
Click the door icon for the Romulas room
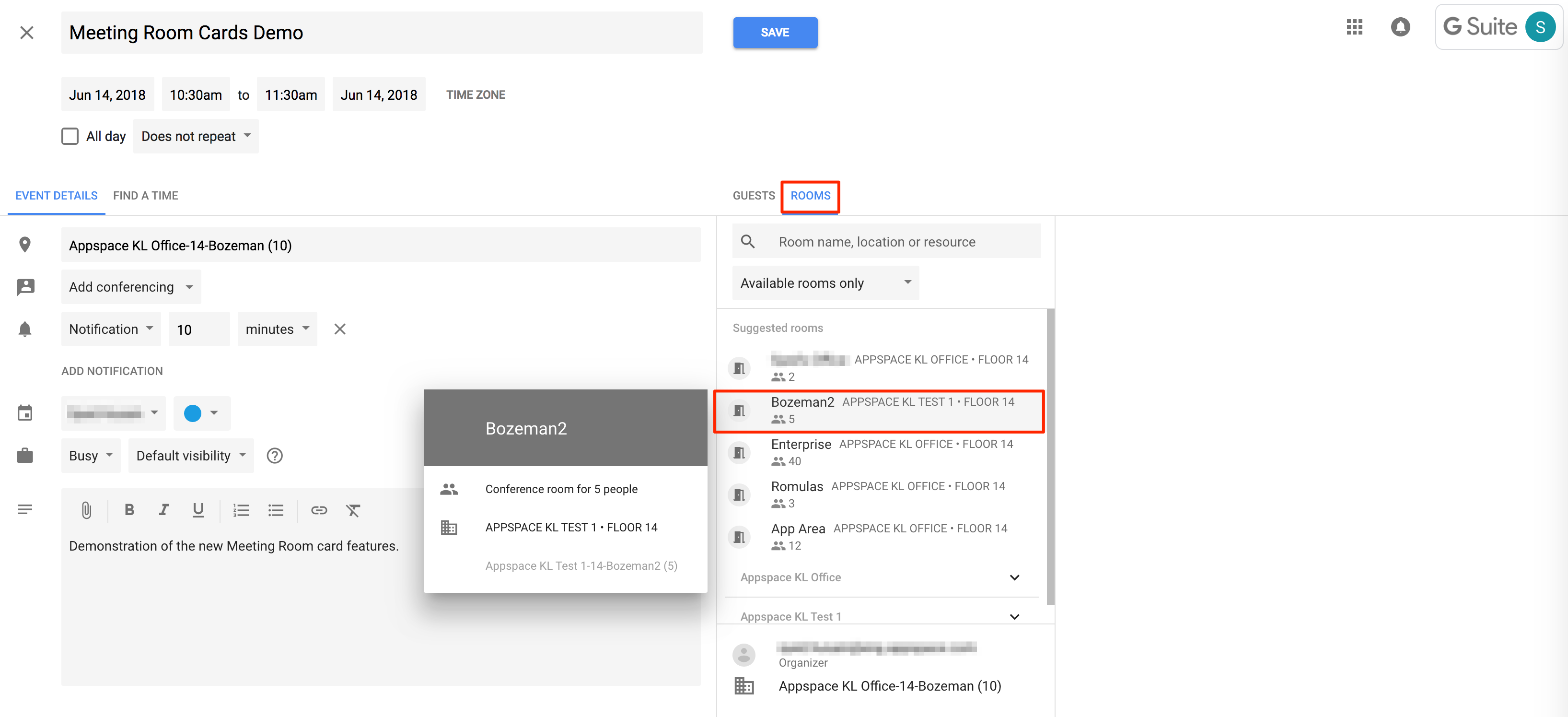(739, 494)
